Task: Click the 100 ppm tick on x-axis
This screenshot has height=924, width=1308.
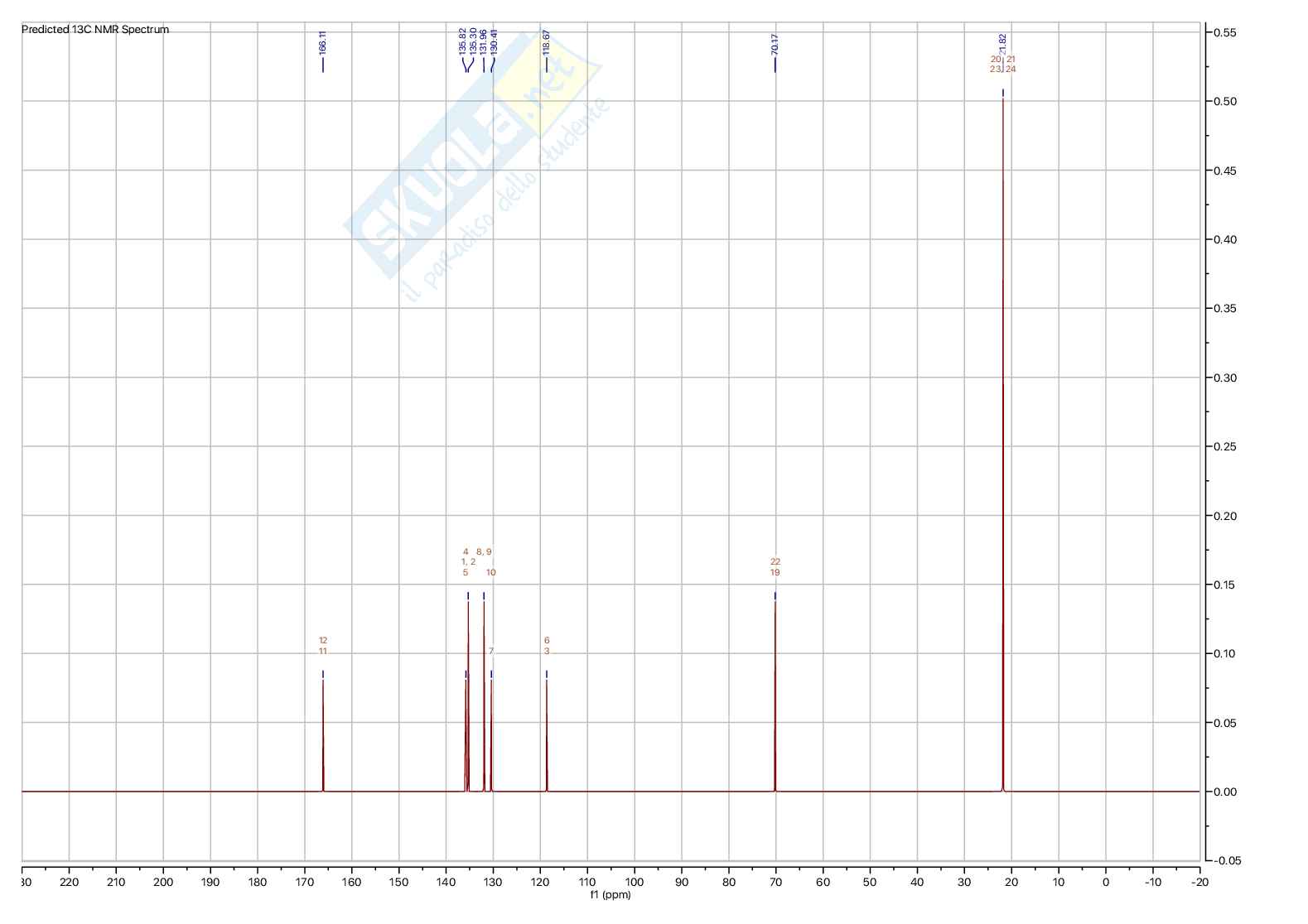Action: click(635, 883)
